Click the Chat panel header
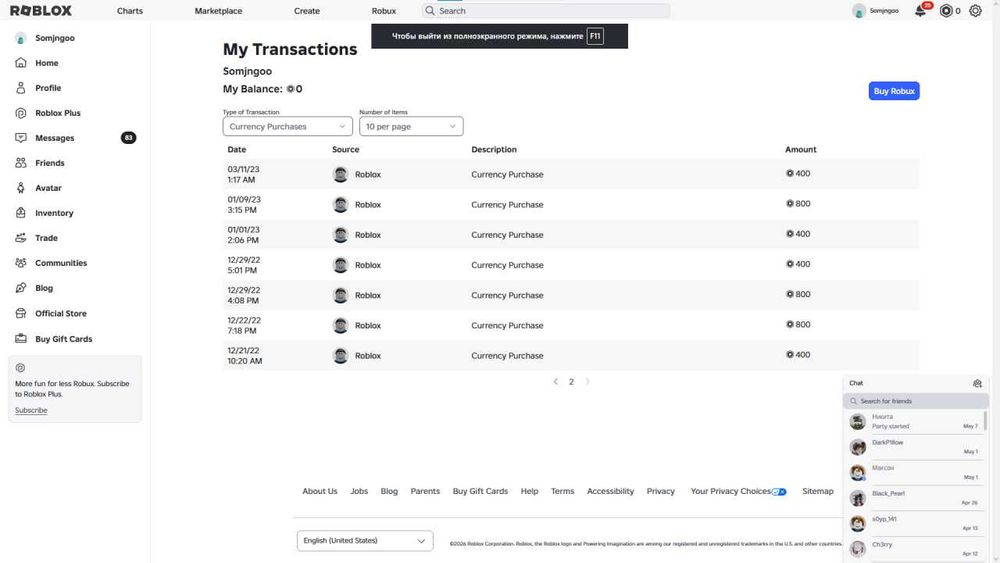Image resolution: width=1000 pixels, height=563 pixels. point(916,383)
